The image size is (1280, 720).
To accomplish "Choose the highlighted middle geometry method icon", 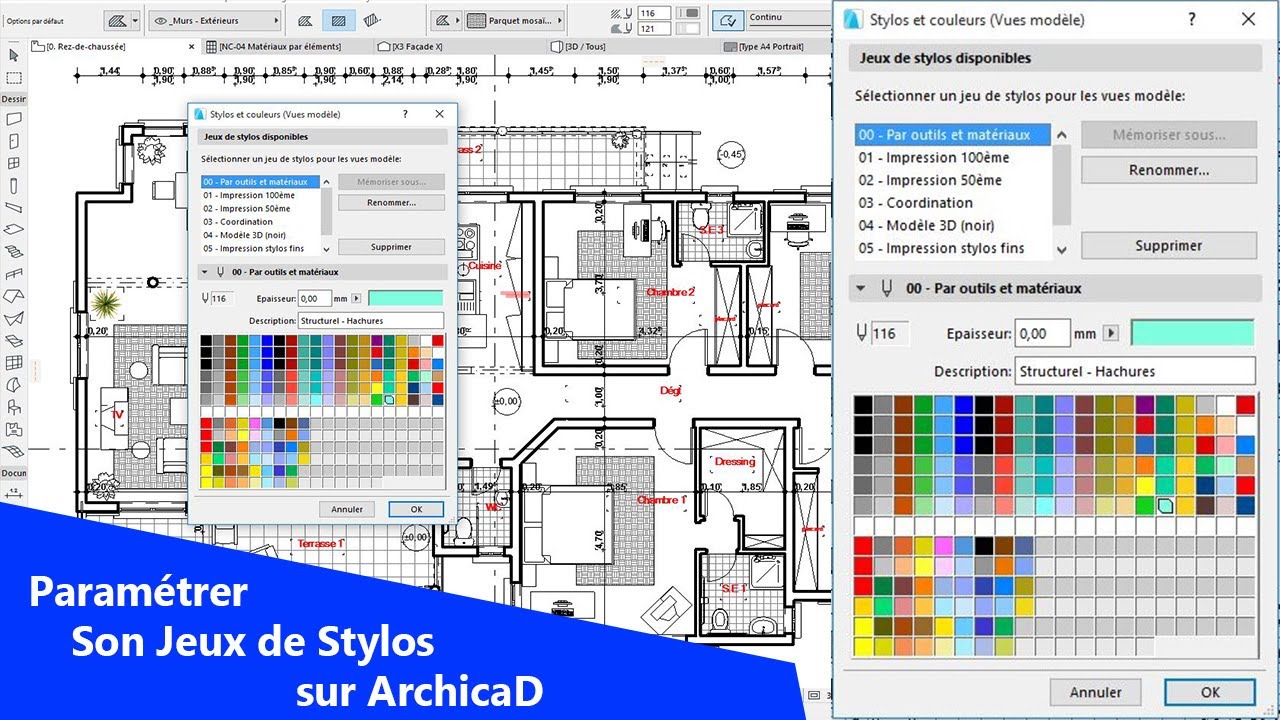I will pyautogui.click(x=341, y=20).
